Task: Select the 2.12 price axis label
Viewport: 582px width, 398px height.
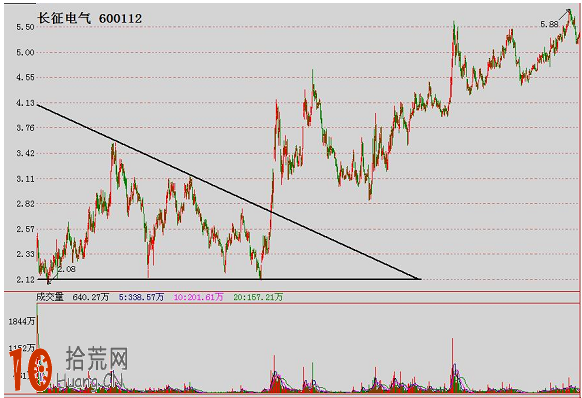Action: coord(25,280)
